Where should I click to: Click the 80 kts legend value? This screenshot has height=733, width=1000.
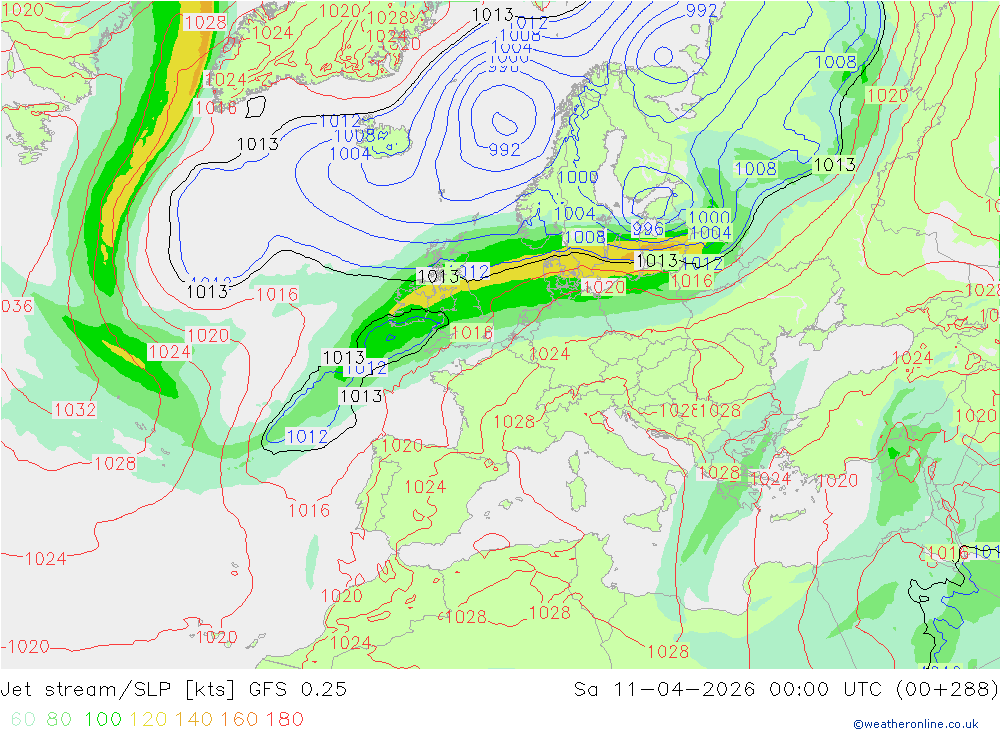point(59,720)
